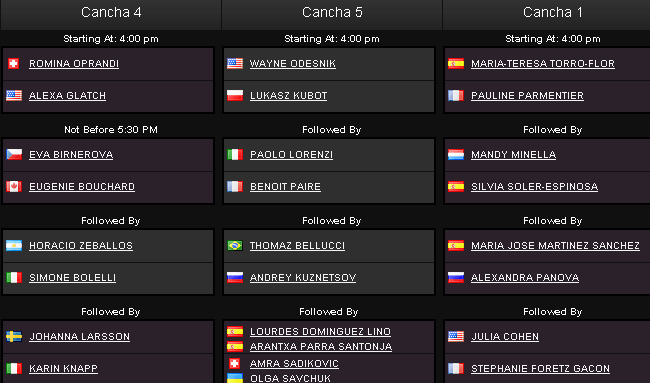Open Simone Bolelli player link

(72, 278)
